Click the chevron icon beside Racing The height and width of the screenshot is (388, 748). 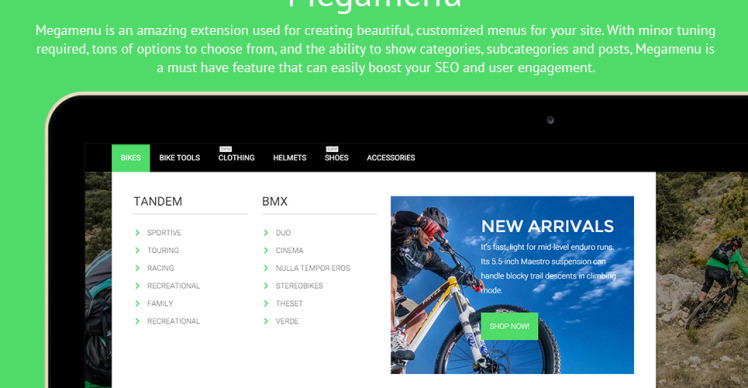137,268
